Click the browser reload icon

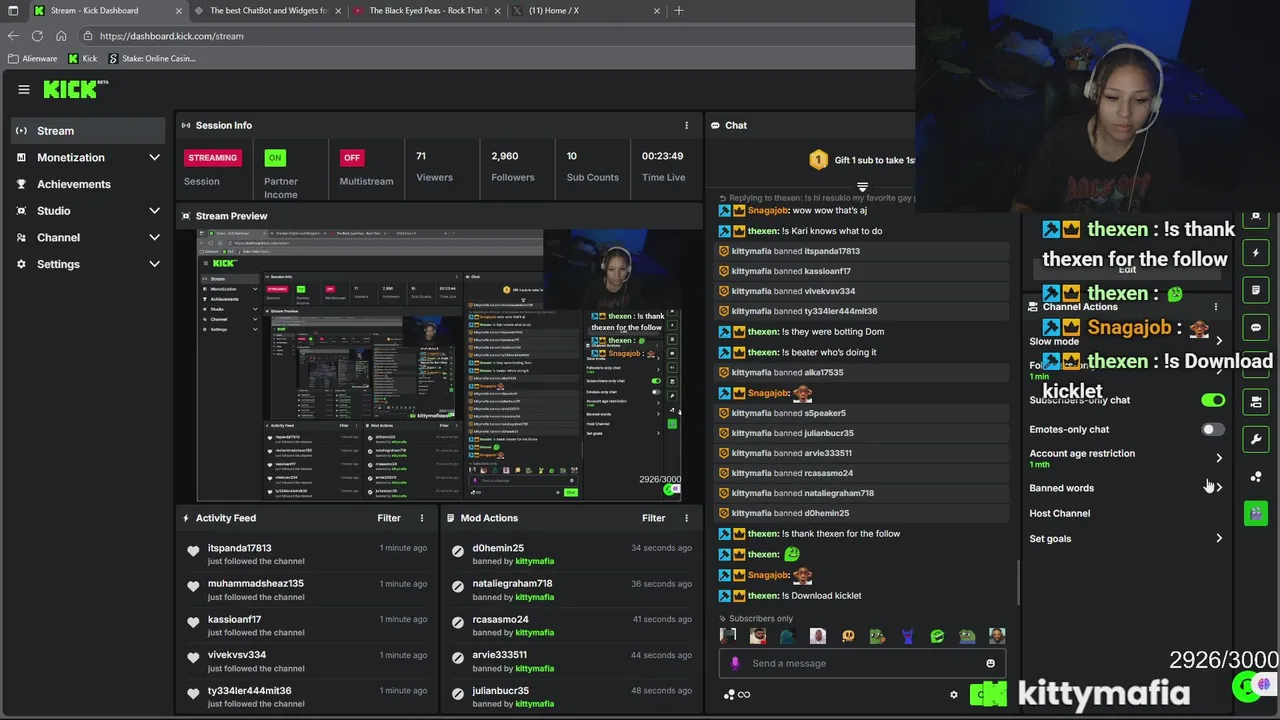(x=37, y=36)
